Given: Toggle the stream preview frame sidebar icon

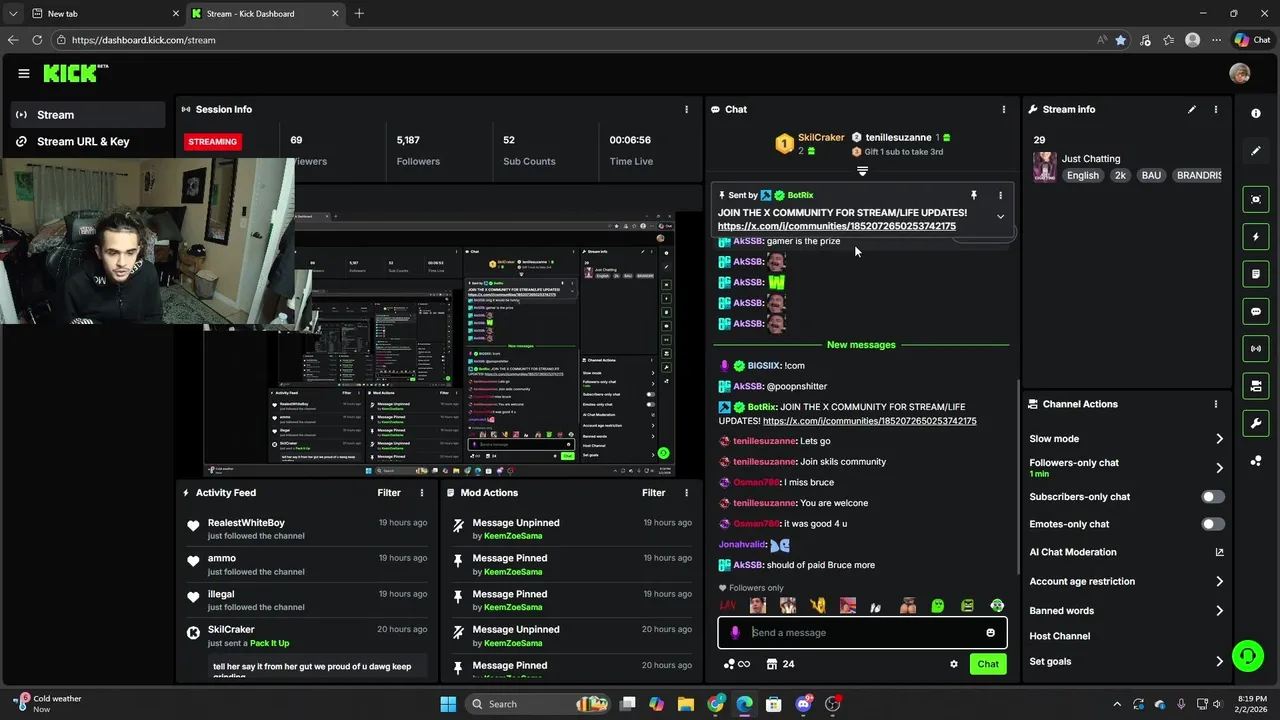Looking at the screenshot, I should click(x=1256, y=199).
